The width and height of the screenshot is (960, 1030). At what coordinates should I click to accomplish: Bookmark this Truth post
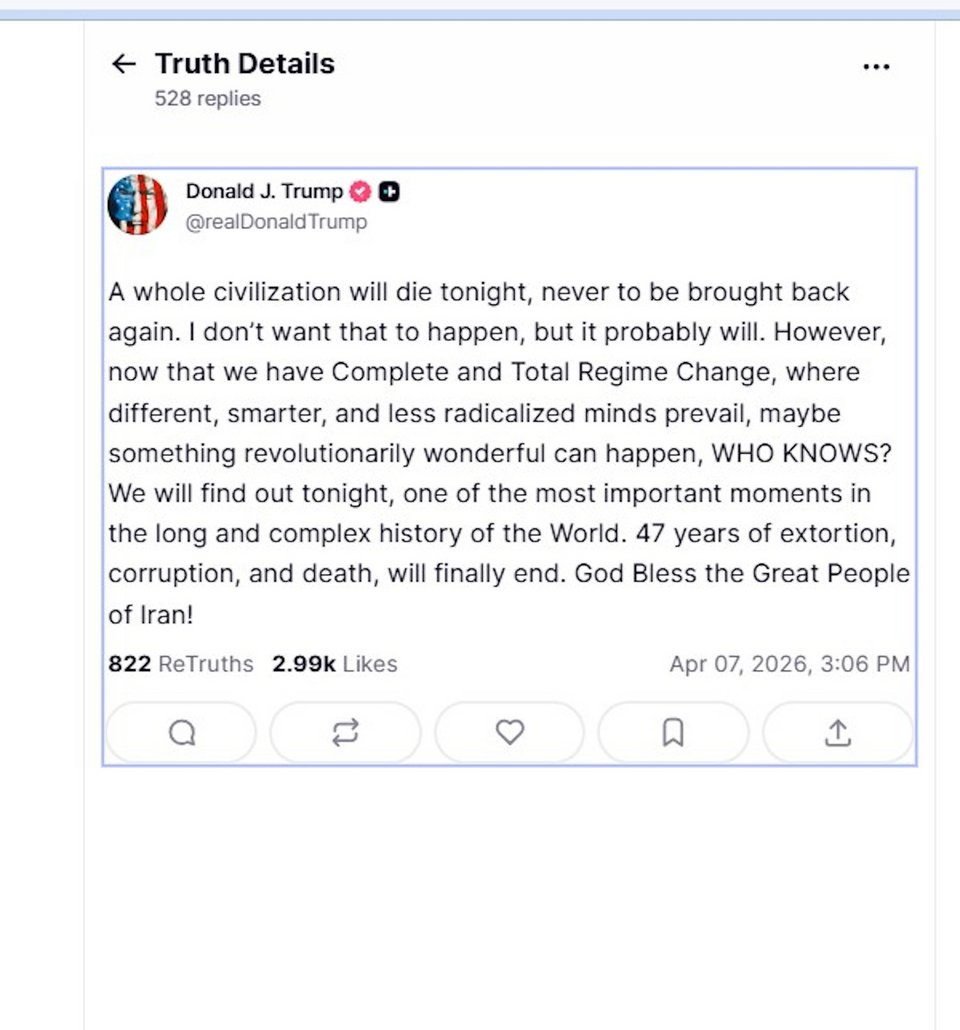click(673, 733)
